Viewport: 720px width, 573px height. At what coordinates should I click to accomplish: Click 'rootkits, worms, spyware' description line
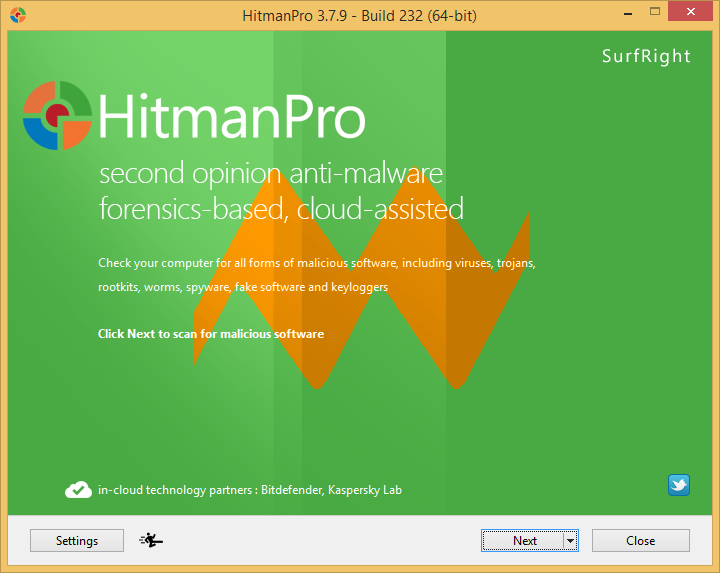(243, 287)
